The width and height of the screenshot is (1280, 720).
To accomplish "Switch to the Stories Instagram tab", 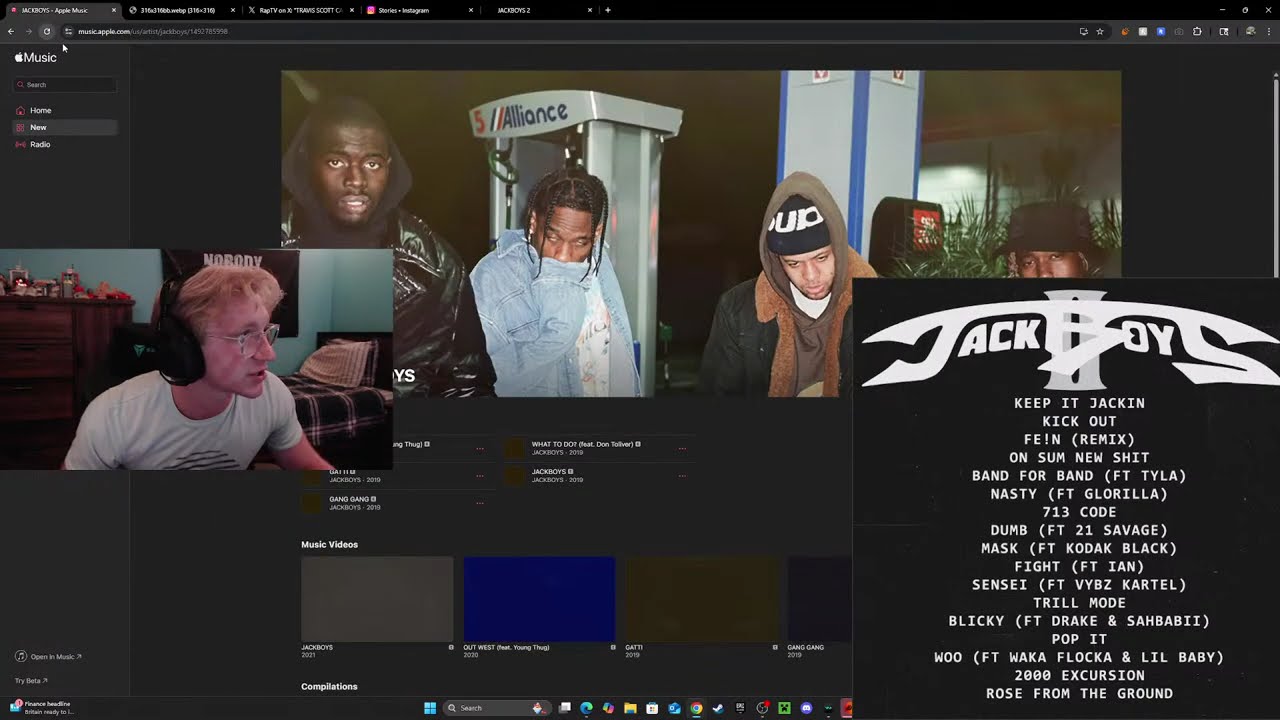I will pos(418,10).
